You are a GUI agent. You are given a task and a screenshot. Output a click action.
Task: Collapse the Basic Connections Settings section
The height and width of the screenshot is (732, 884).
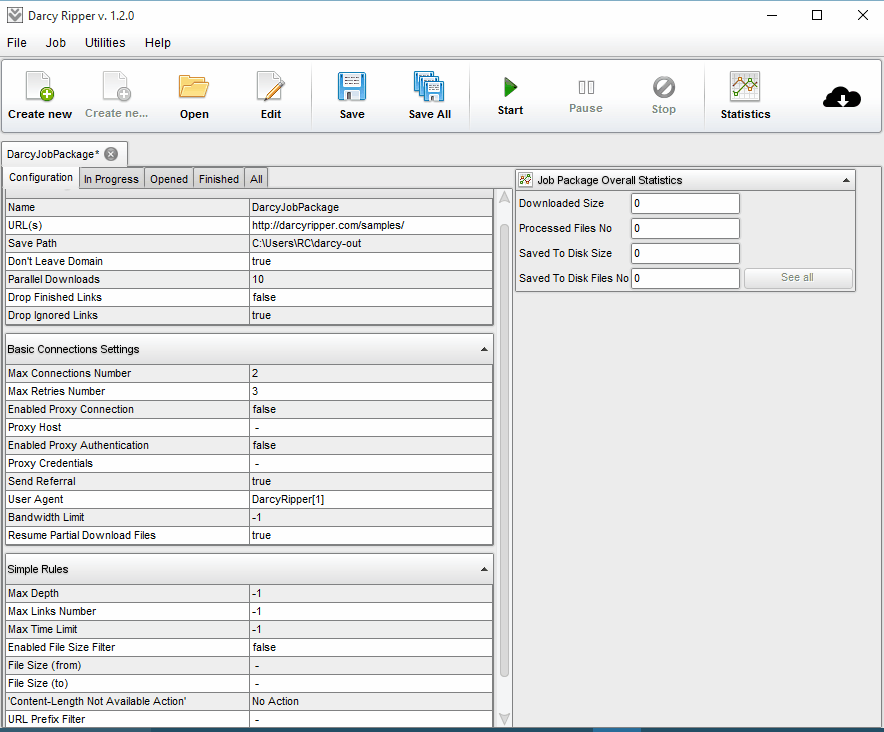tap(484, 349)
